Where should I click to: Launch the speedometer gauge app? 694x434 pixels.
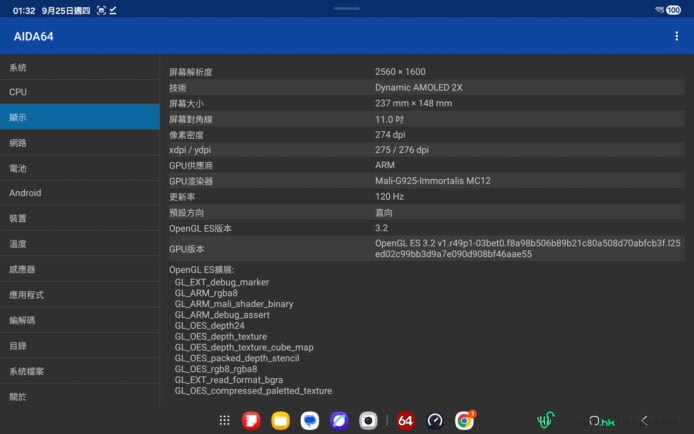435,420
